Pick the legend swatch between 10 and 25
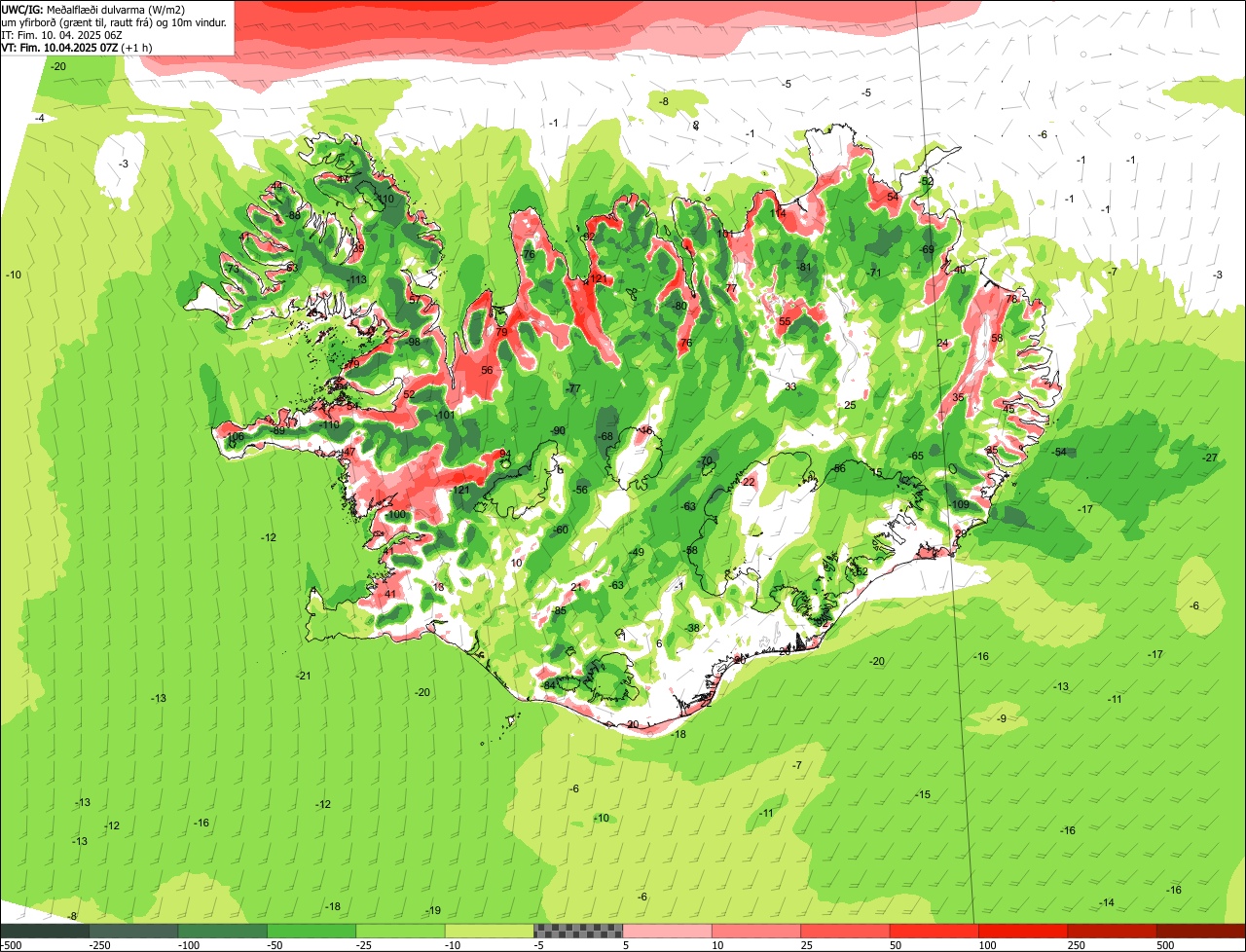Screen dimensions: 1246x952 pyautogui.click(x=755, y=931)
